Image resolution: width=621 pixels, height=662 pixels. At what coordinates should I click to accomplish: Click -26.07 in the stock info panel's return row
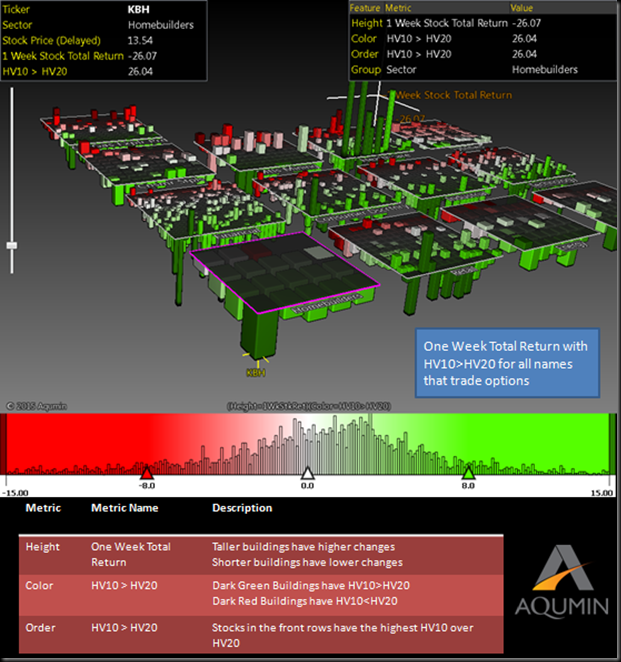point(142,56)
